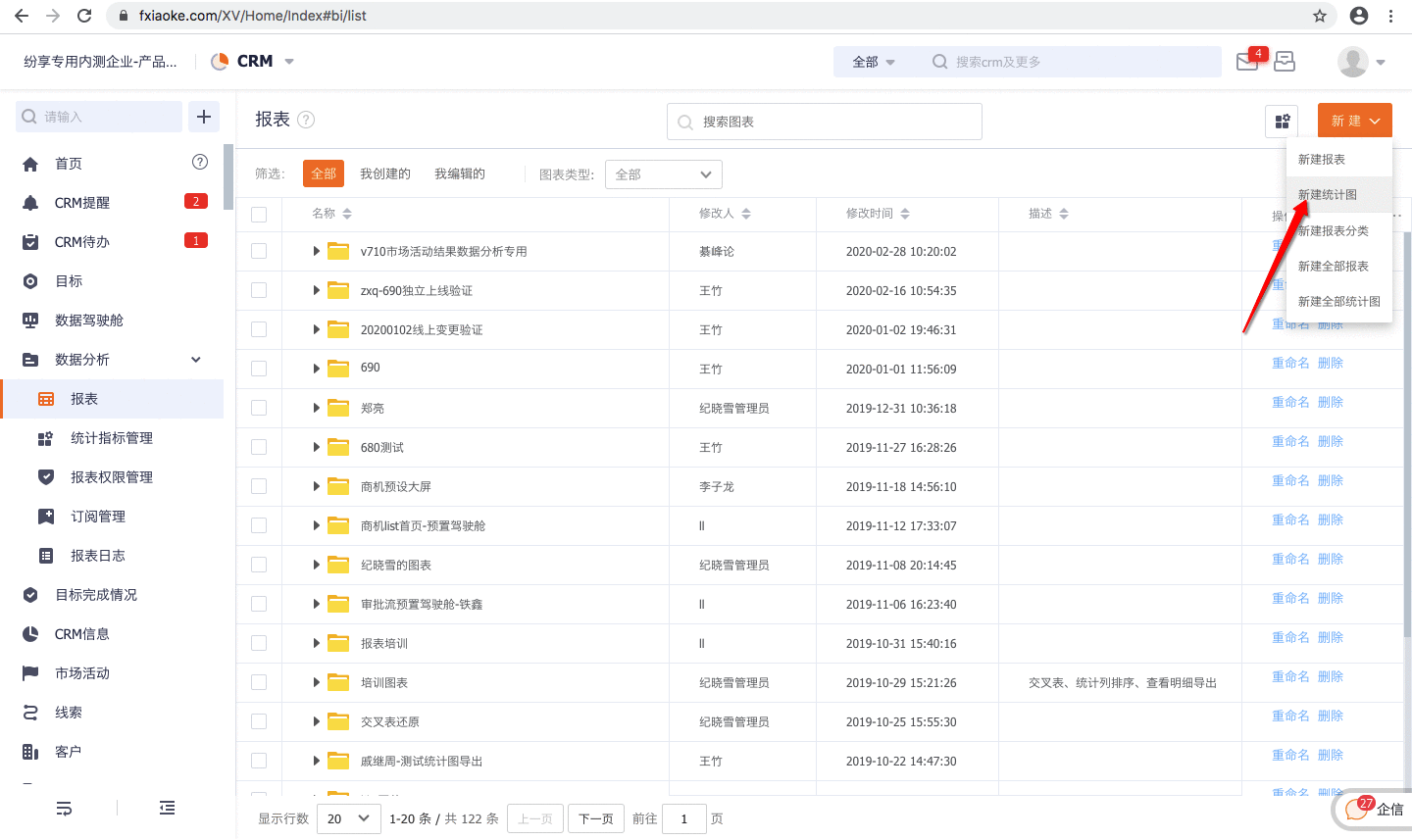Open the help icon beside 报表 title
This screenshot has width=1412, height=840.
pyautogui.click(x=306, y=120)
